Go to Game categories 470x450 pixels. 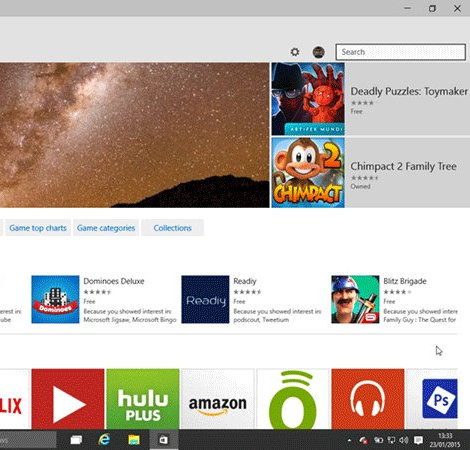(x=106, y=228)
